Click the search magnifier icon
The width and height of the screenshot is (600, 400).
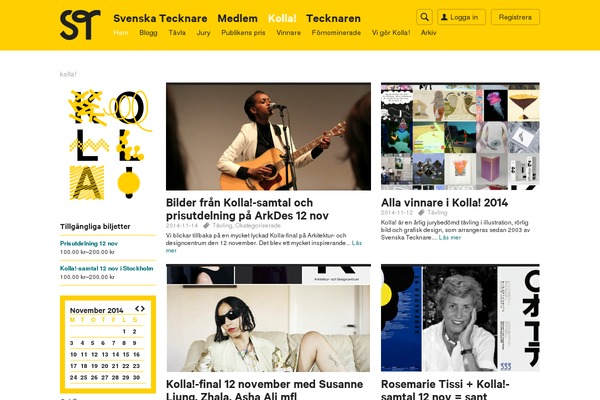click(x=424, y=17)
